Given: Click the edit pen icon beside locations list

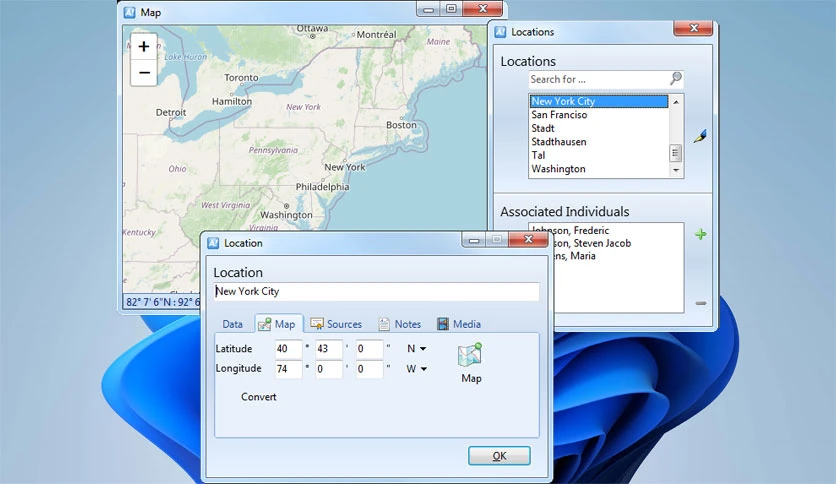Looking at the screenshot, I should [700, 136].
